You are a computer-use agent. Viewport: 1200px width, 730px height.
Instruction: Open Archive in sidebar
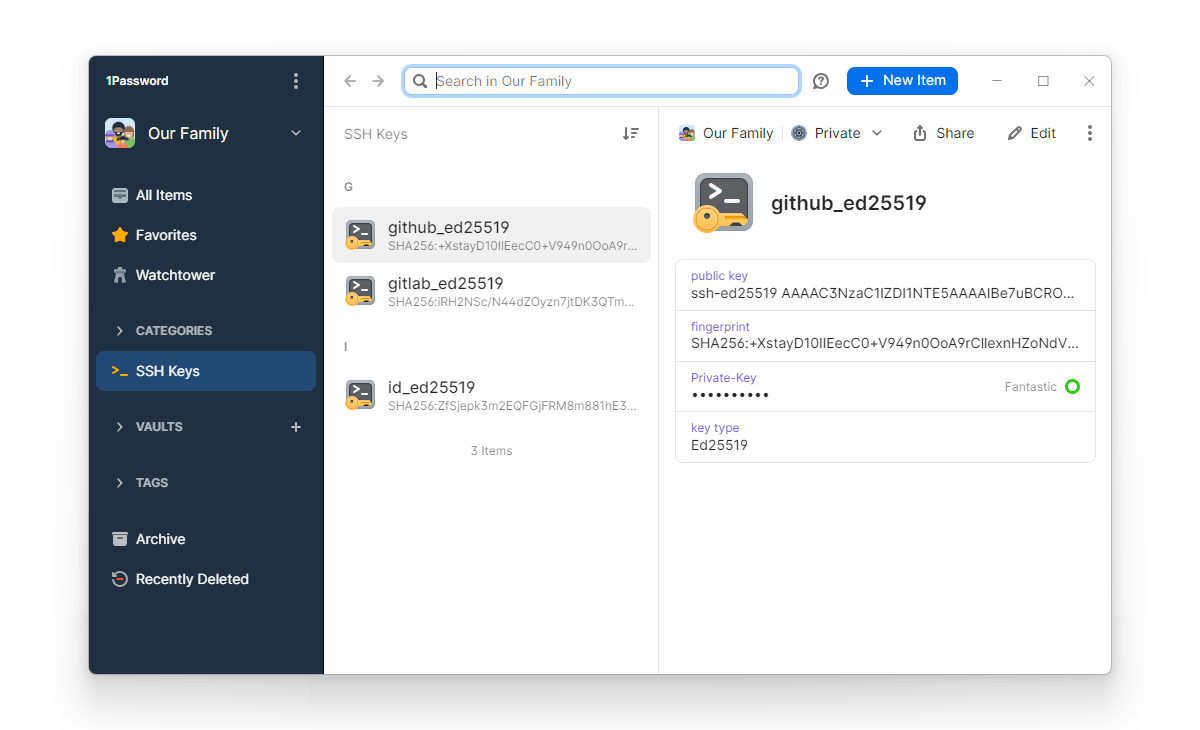click(x=206, y=539)
